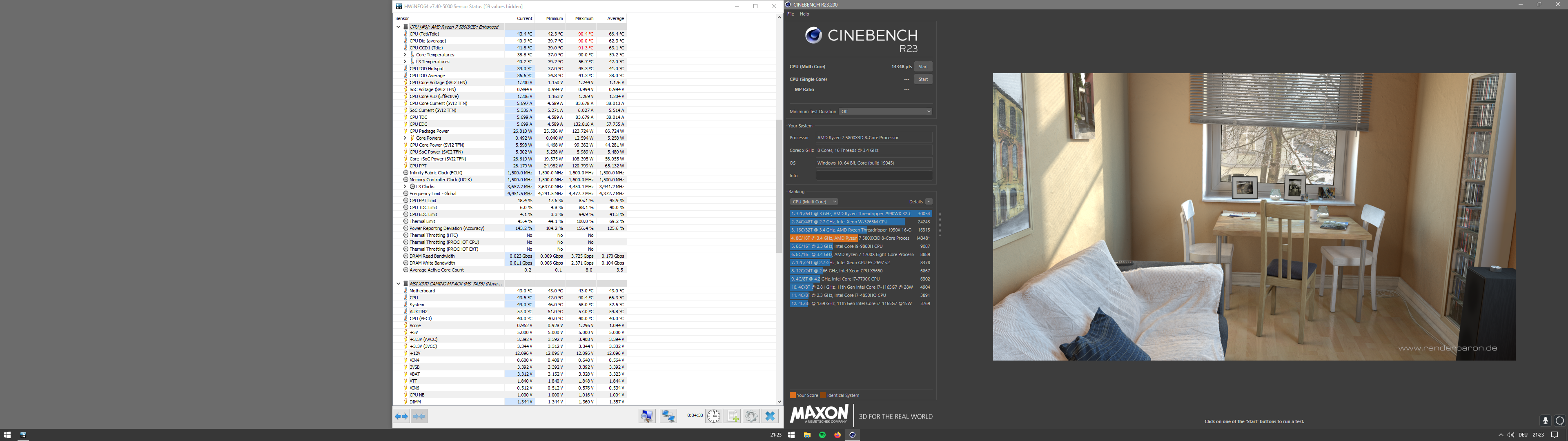The width and height of the screenshot is (1568, 441).
Task: Click HWiNFO expand columns arrows icon
Action: (x=402, y=416)
